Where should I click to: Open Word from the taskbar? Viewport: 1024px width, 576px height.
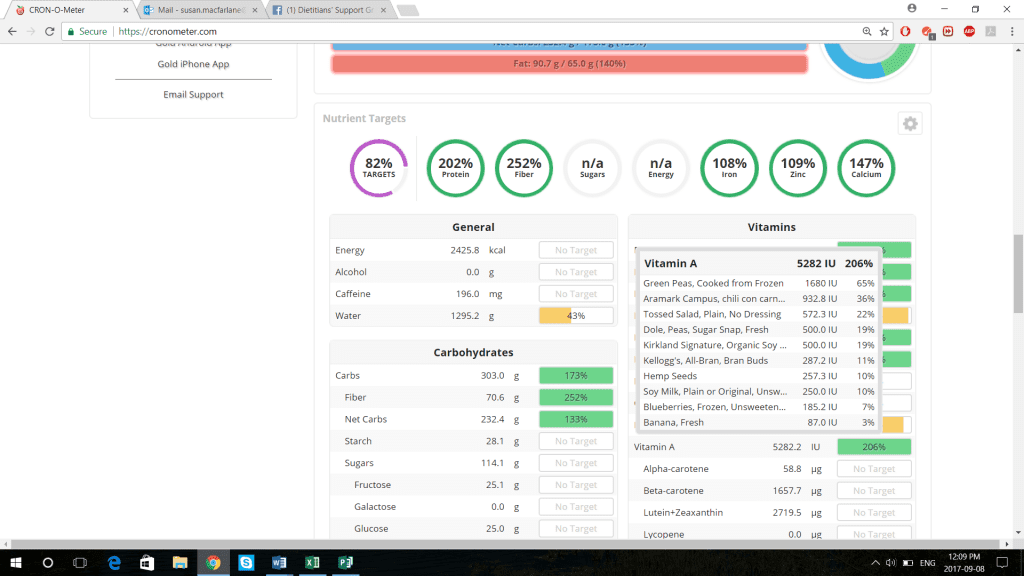click(279, 562)
